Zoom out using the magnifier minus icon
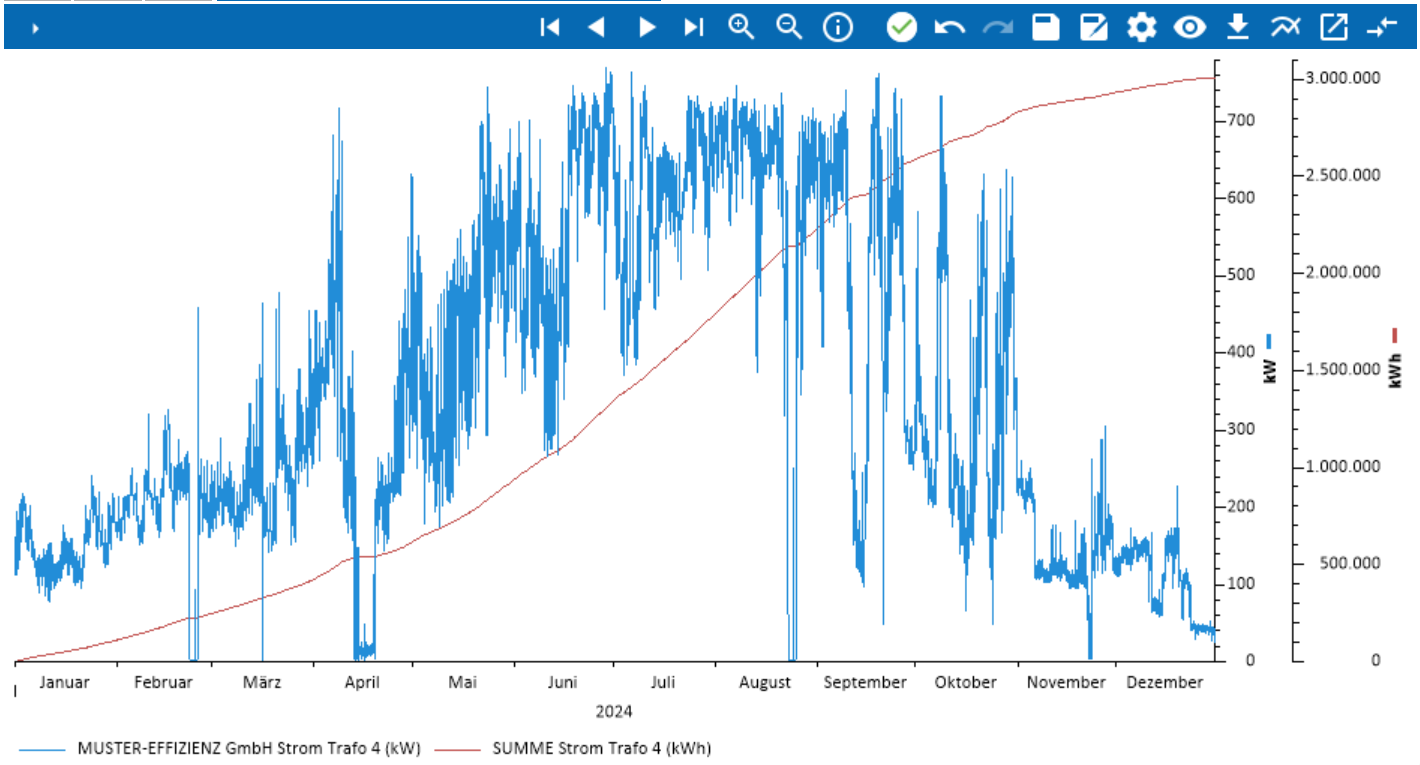Image resolution: width=1420 pixels, height=765 pixels. coord(789,27)
